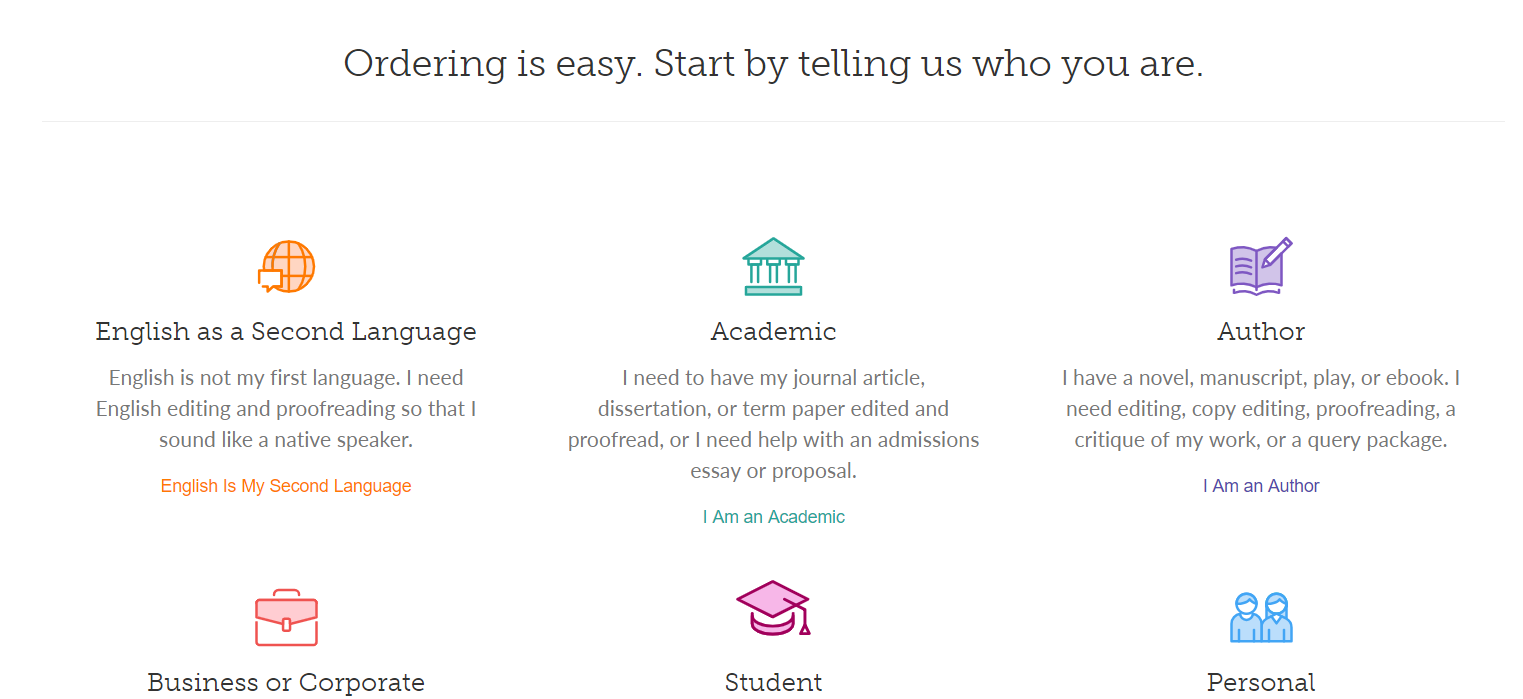Click the Author heading
The image size is (1523, 699).
1261,331
